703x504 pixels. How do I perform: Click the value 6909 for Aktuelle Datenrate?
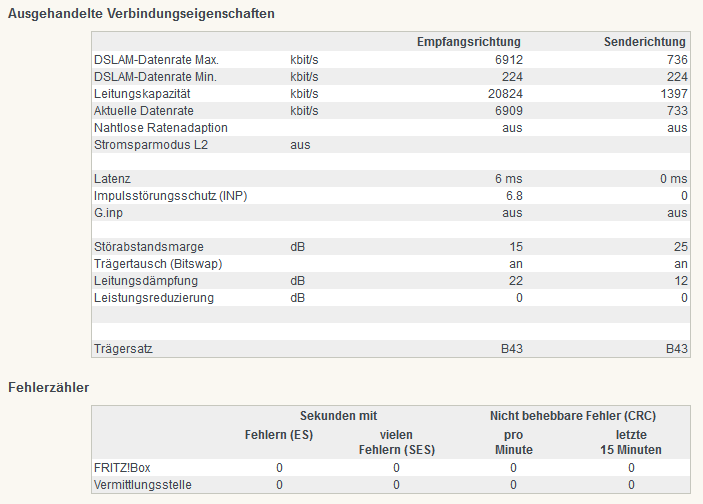tap(509, 111)
